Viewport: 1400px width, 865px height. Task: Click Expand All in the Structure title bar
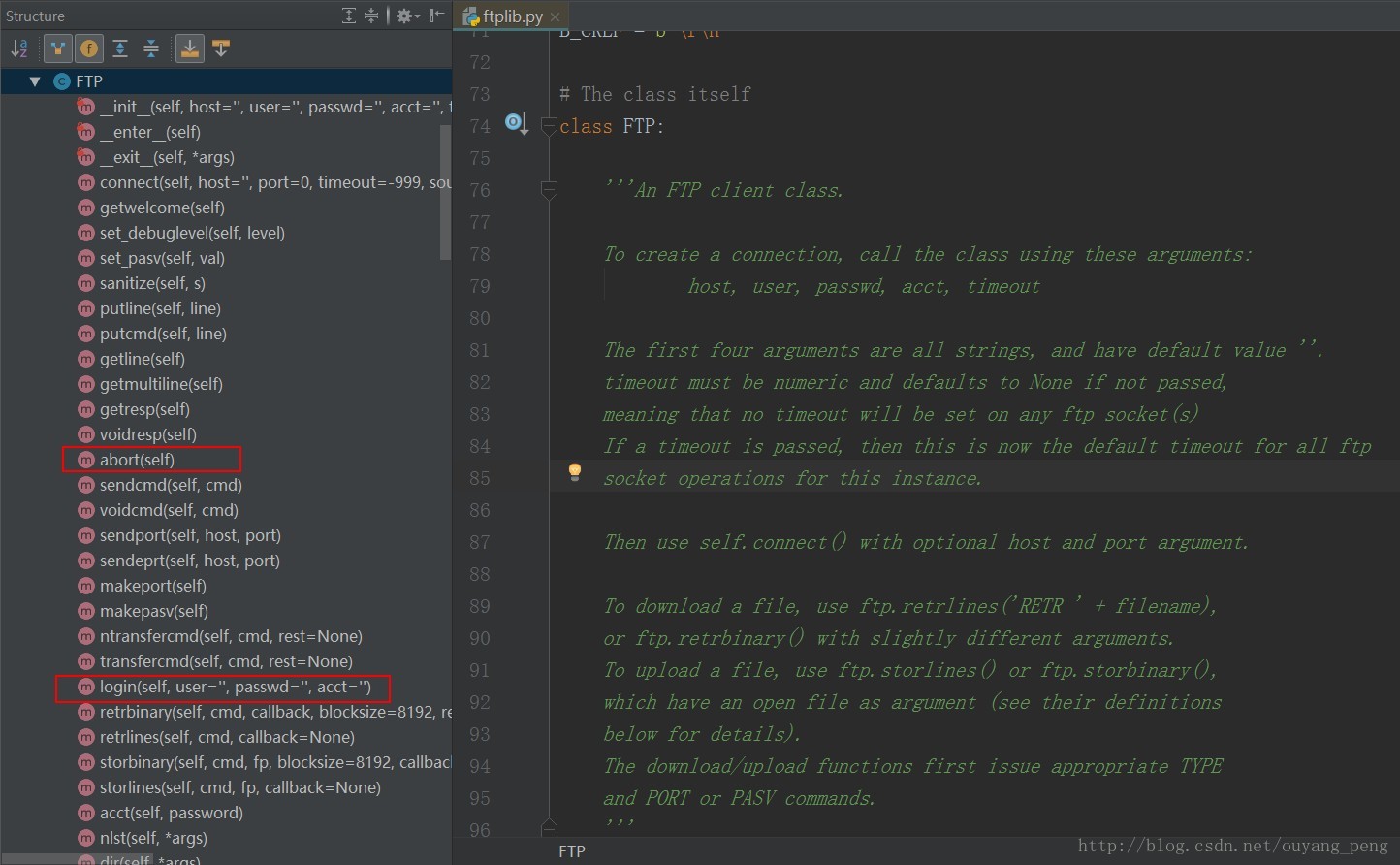(349, 16)
